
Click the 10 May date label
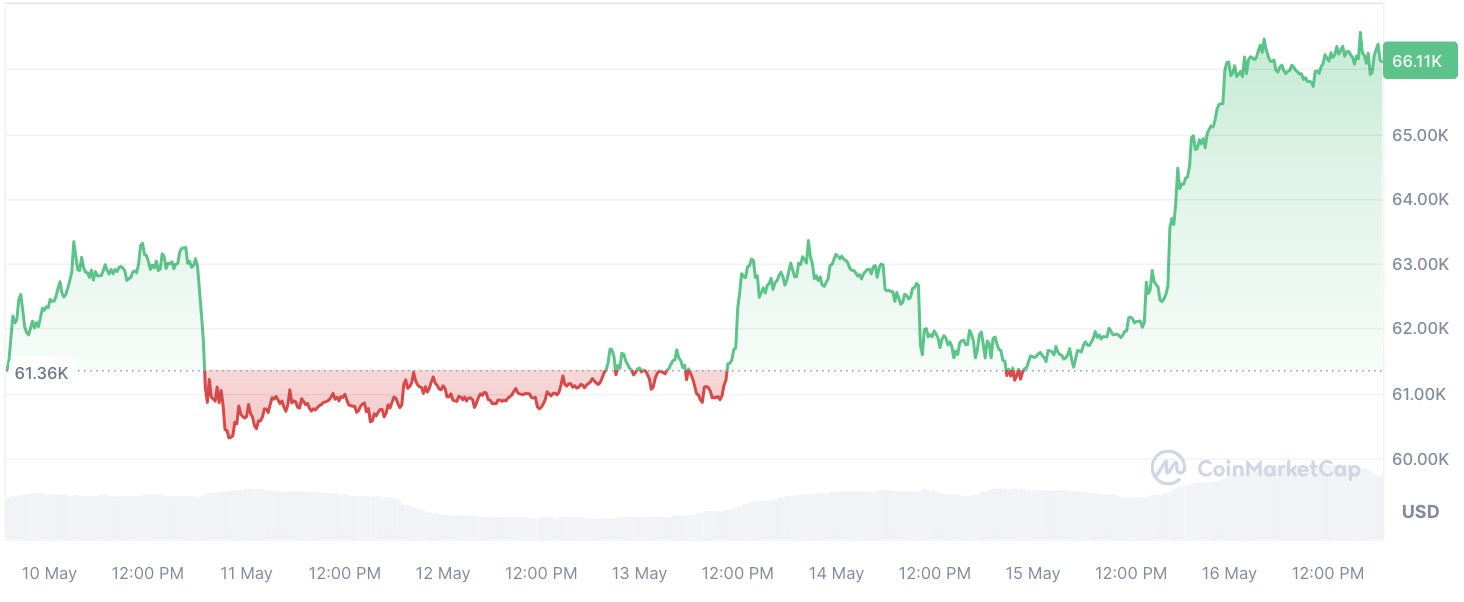tap(49, 574)
